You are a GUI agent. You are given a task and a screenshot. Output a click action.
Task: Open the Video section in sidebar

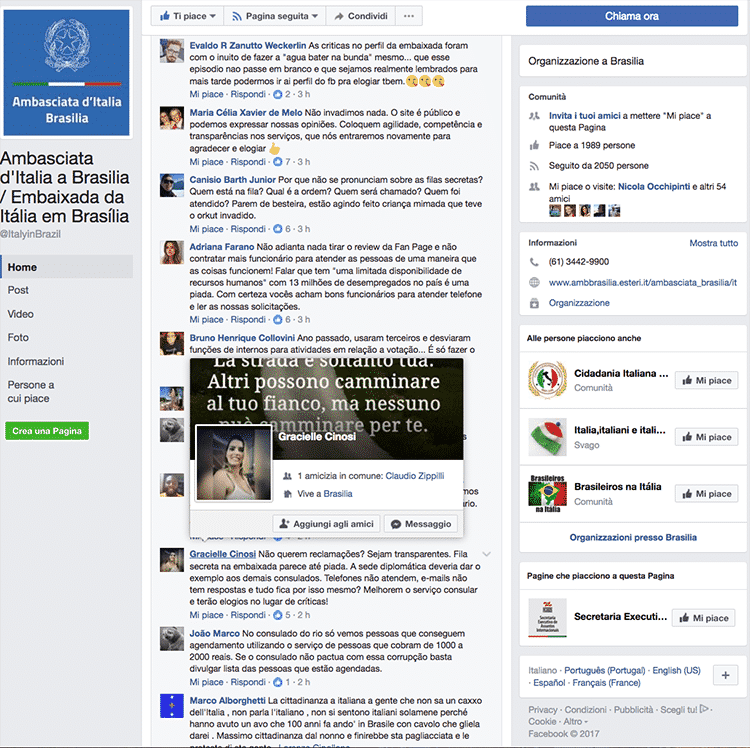point(21,314)
